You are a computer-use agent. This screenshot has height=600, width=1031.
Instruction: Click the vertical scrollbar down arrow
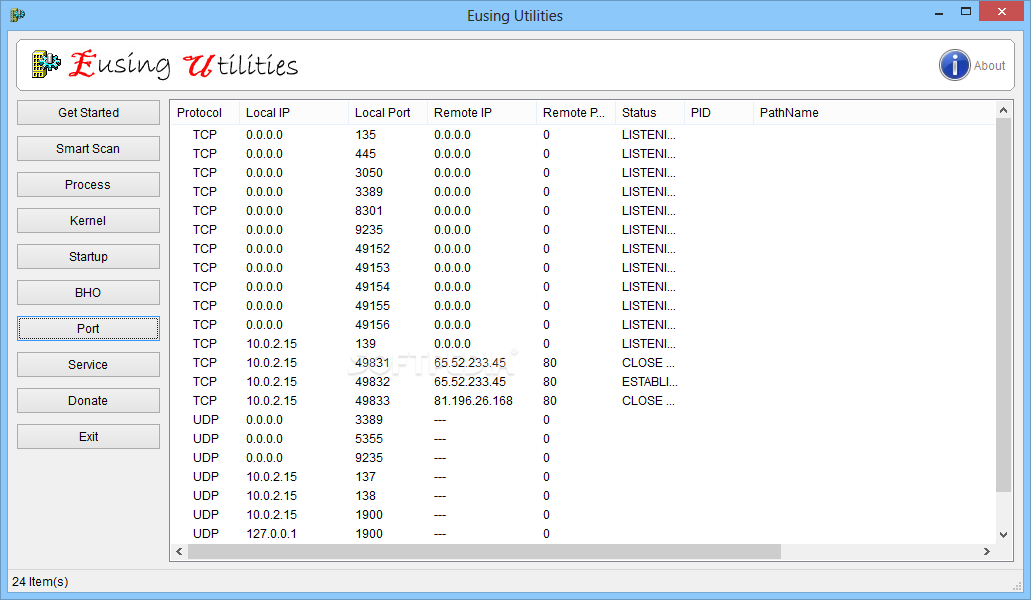[1003, 535]
